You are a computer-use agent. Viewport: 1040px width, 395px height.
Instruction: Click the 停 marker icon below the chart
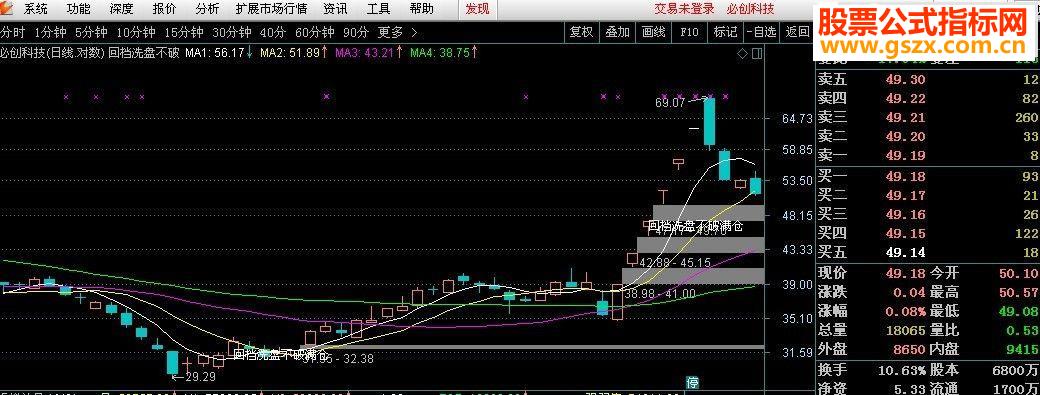[692, 382]
